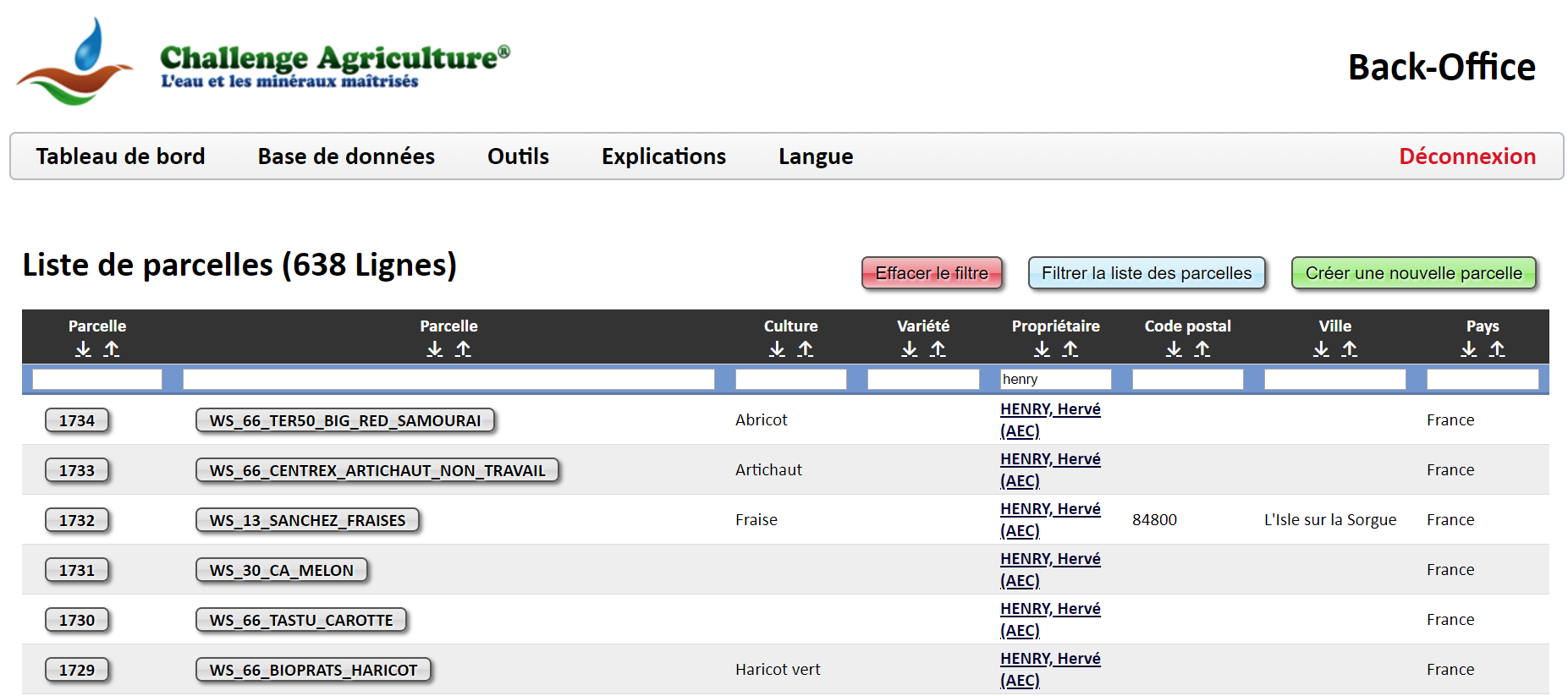
Task: Open parcel number 1733
Action: (x=77, y=470)
